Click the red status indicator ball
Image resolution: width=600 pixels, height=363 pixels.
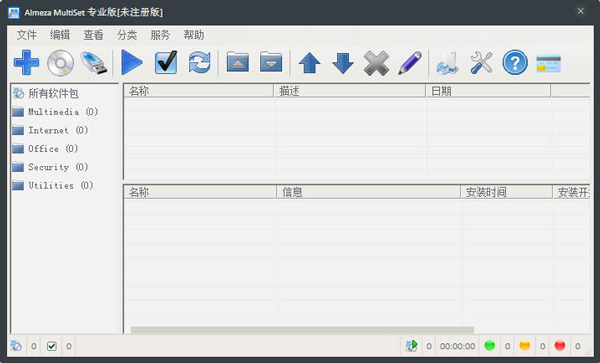point(560,346)
